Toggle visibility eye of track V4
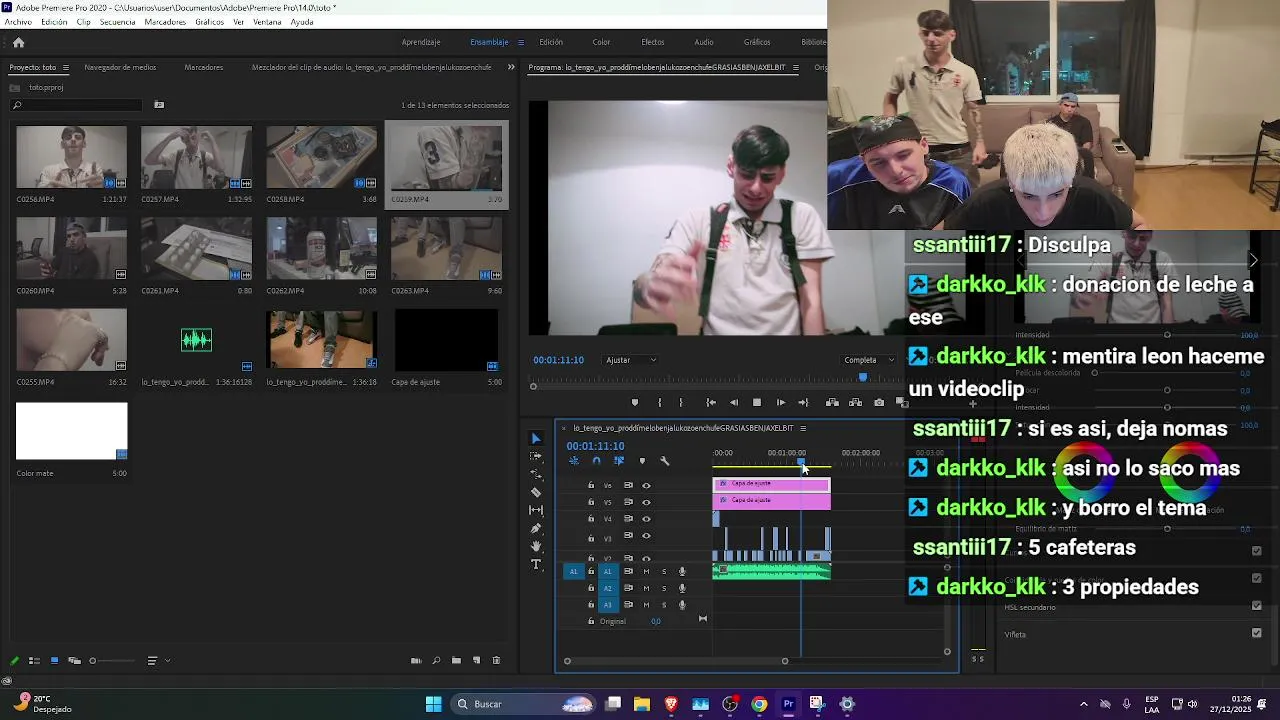This screenshot has height=720, width=1280. 646,519
